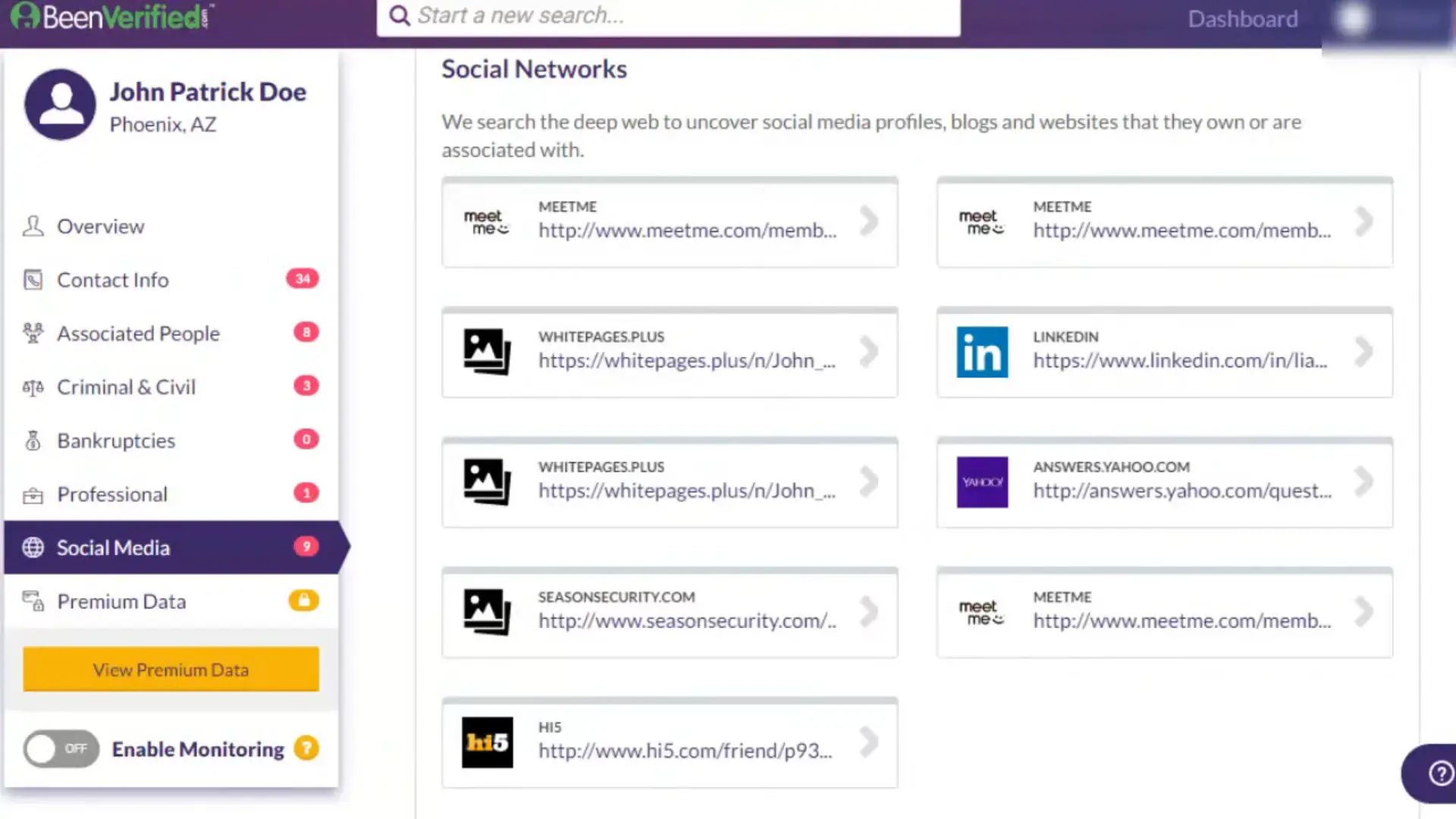1456x819 pixels.
Task: Expand the top-right MeetMe card chevron
Action: click(x=1363, y=221)
